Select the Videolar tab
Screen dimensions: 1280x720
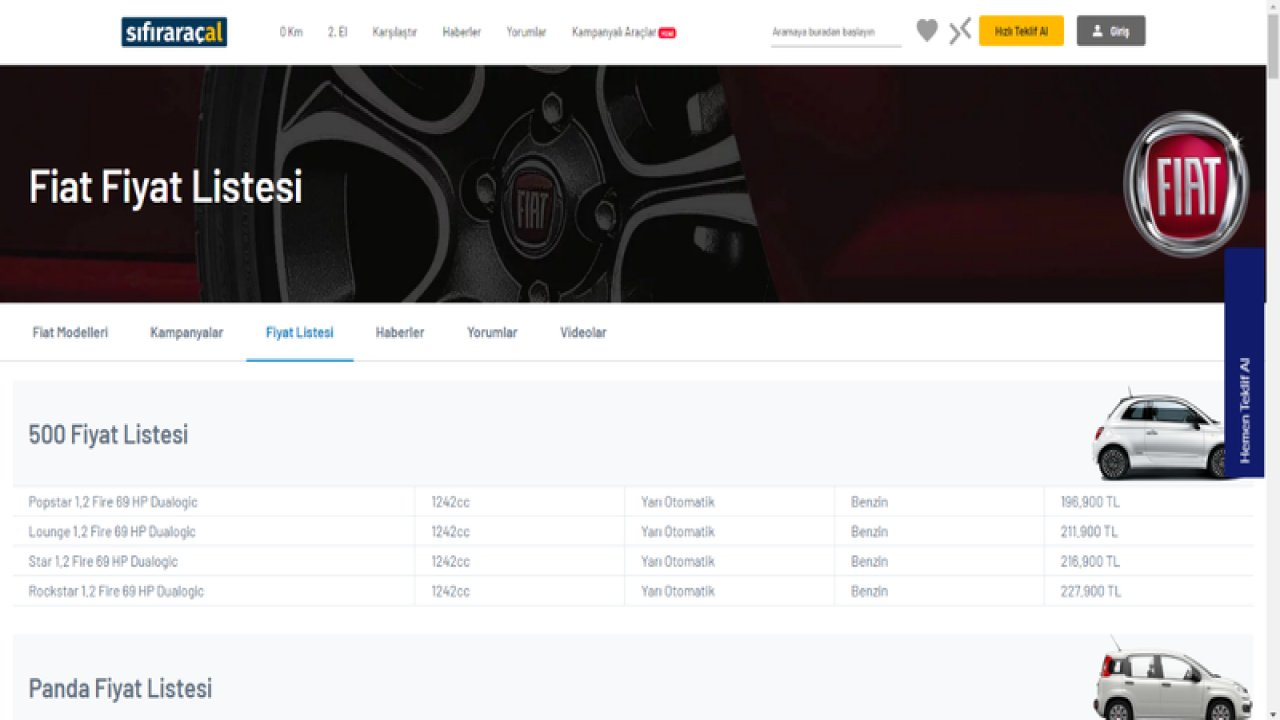click(x=583, y=332)
